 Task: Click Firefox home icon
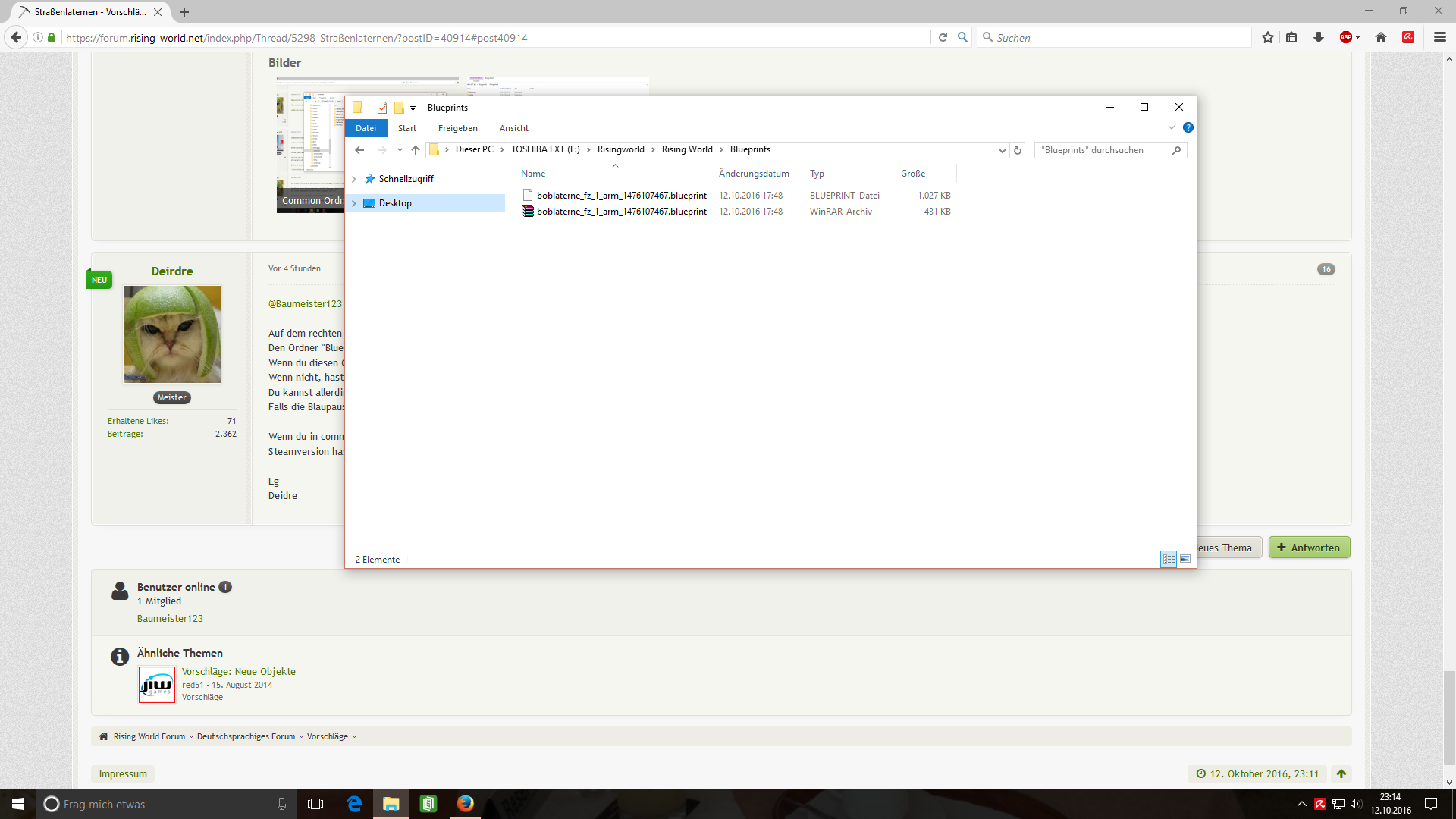click(x=1381, y=37)
